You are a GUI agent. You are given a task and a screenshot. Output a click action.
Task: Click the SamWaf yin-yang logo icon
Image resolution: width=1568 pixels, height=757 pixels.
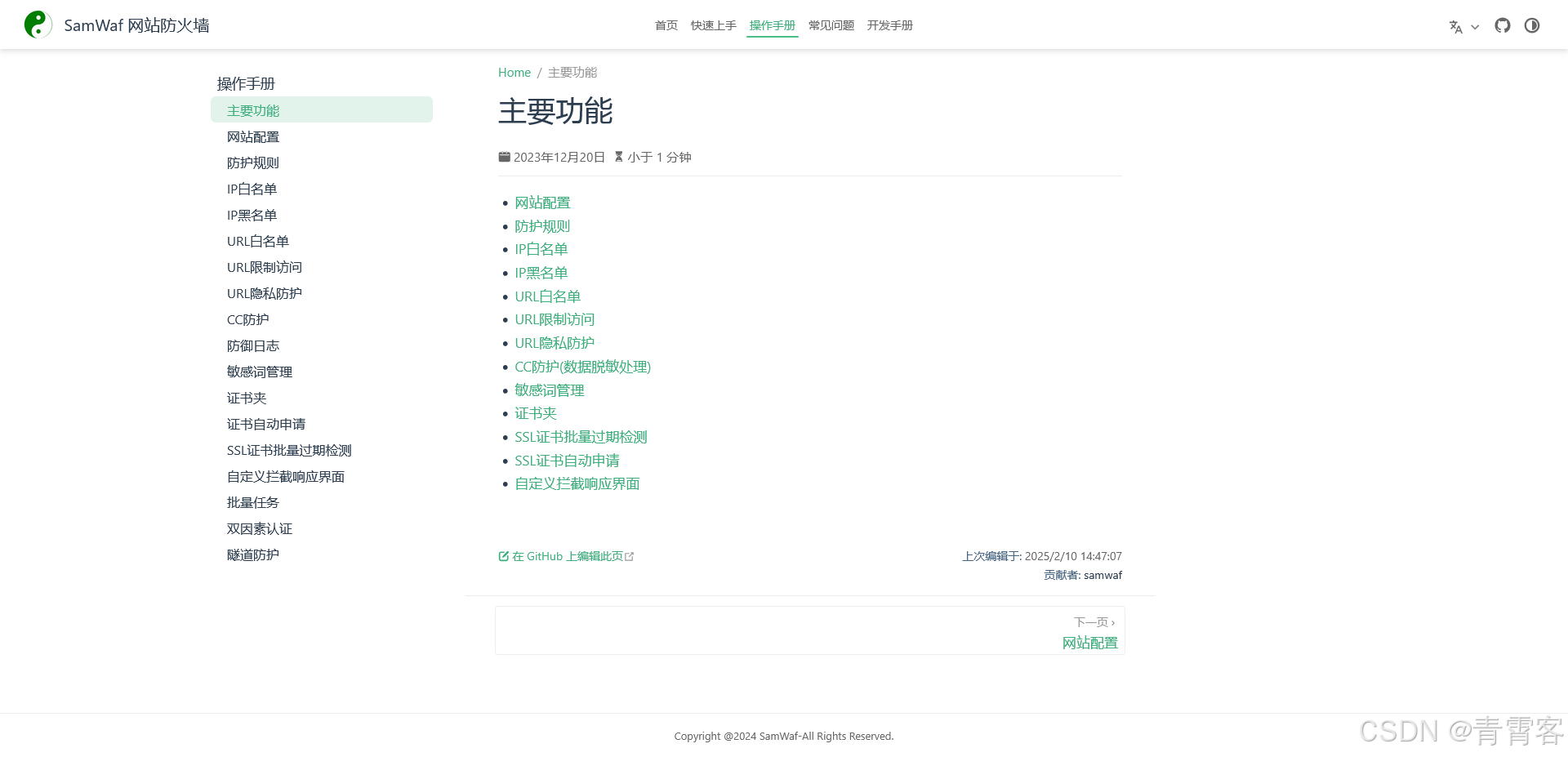click(x=38, y=24)
